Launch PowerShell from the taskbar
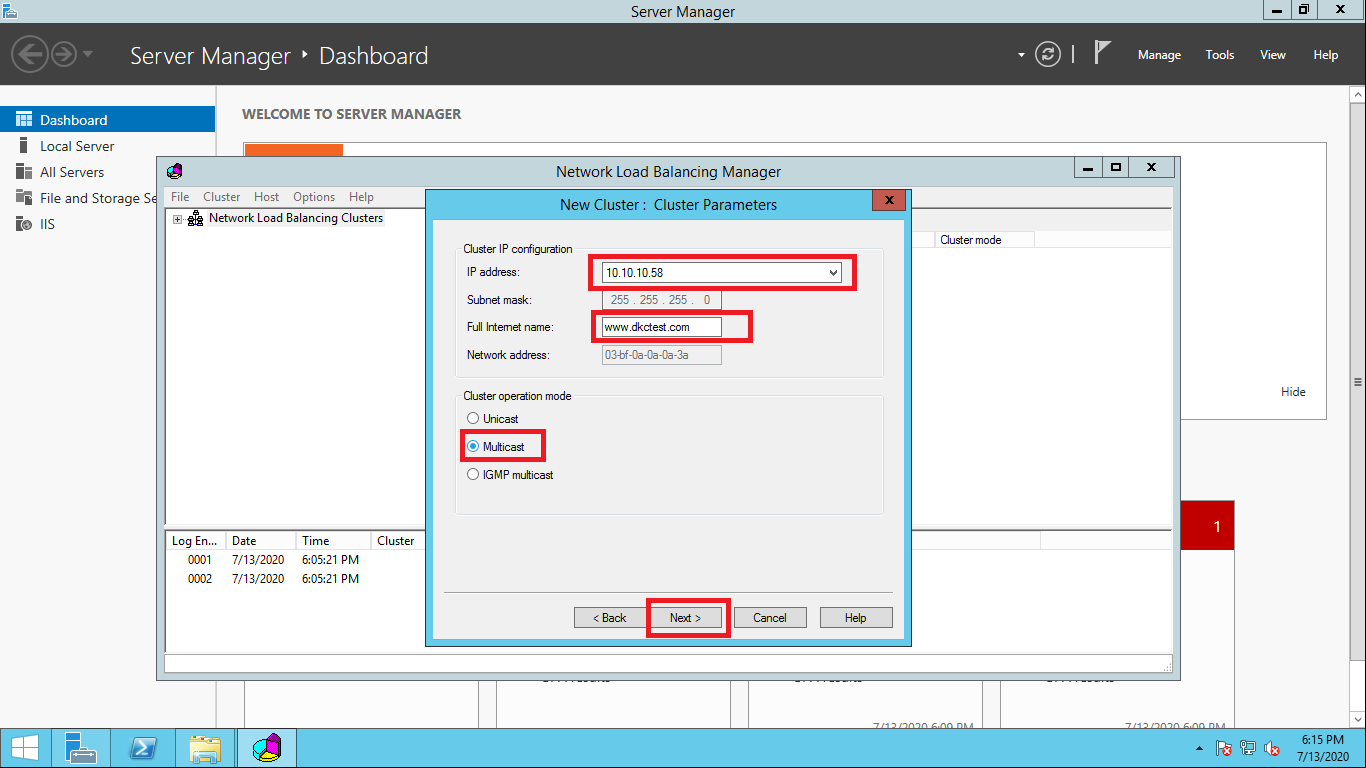 (144, 748)
